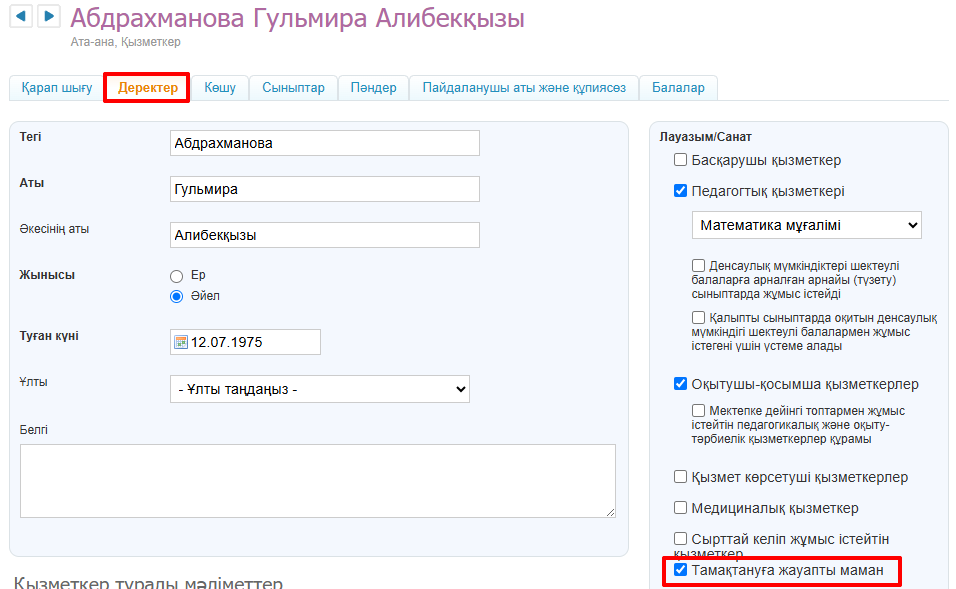The height and width of the screenshot is (589, 956).
Task: Go to the Пәндер tab
Action: click(x=373, y=88)
